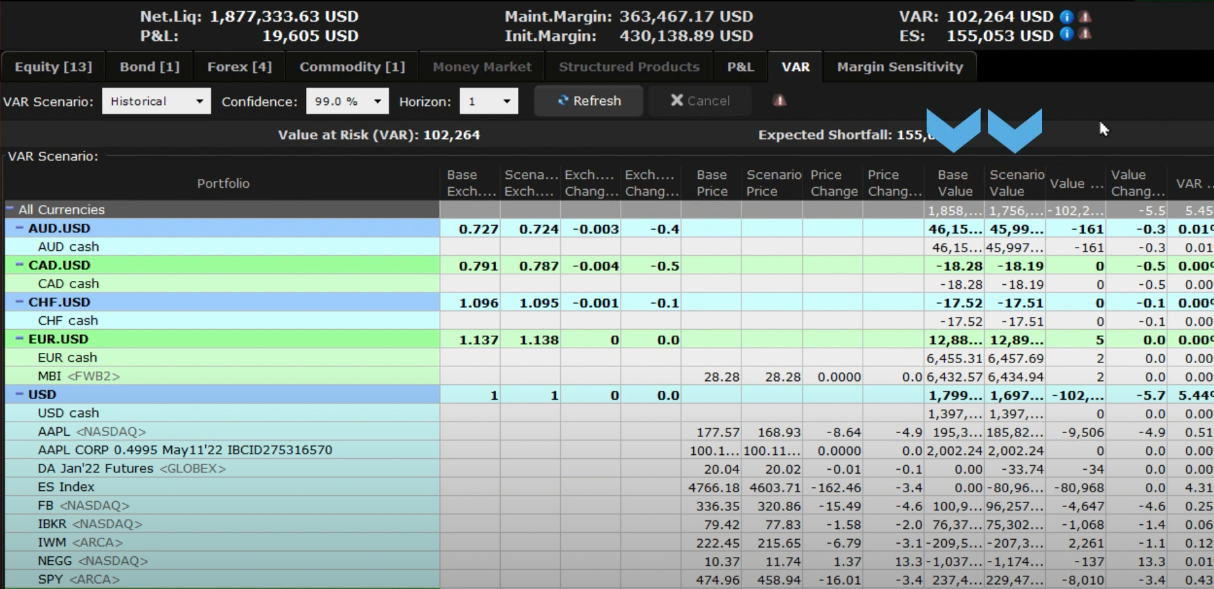Collapse the EUR.USD group
The width and height of the screenshot is (1214, 589).
coord(20,340)
